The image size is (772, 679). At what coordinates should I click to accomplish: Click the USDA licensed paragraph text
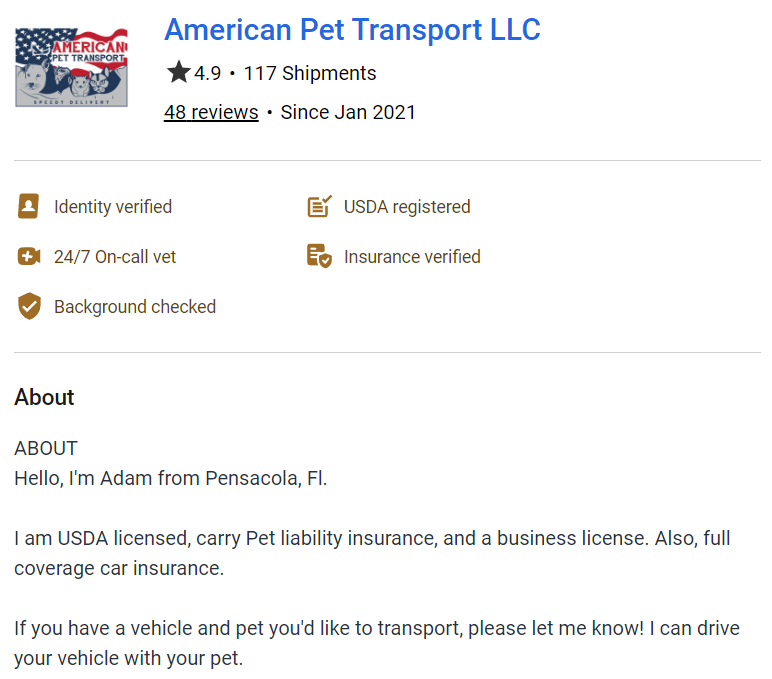coord(372,553)
